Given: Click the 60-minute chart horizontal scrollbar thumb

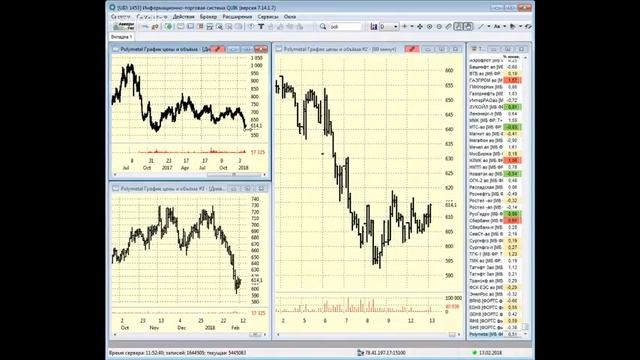Looking at the screenshot, I should pos(452,334).
